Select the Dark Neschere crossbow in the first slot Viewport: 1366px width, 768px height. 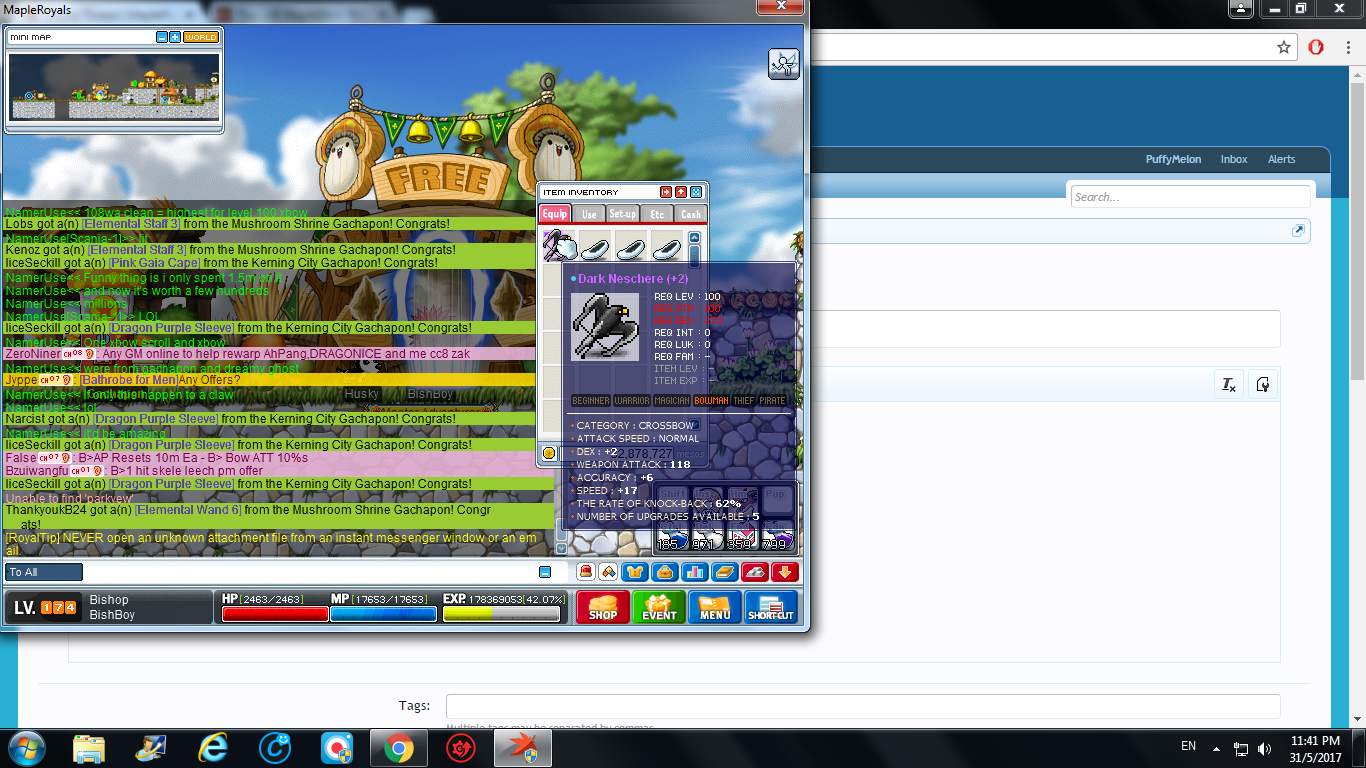coord(557,246)
